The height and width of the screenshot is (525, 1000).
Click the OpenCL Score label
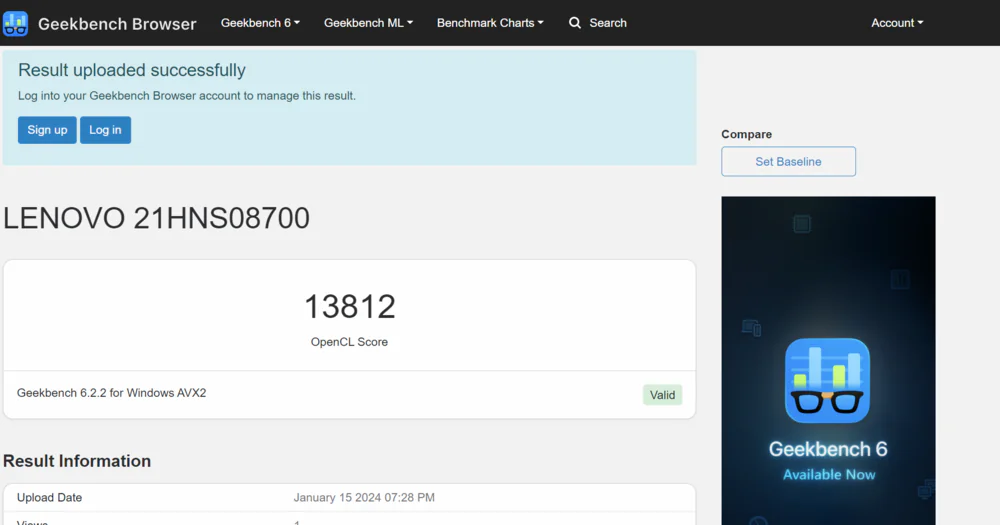(x=349, y=342)
